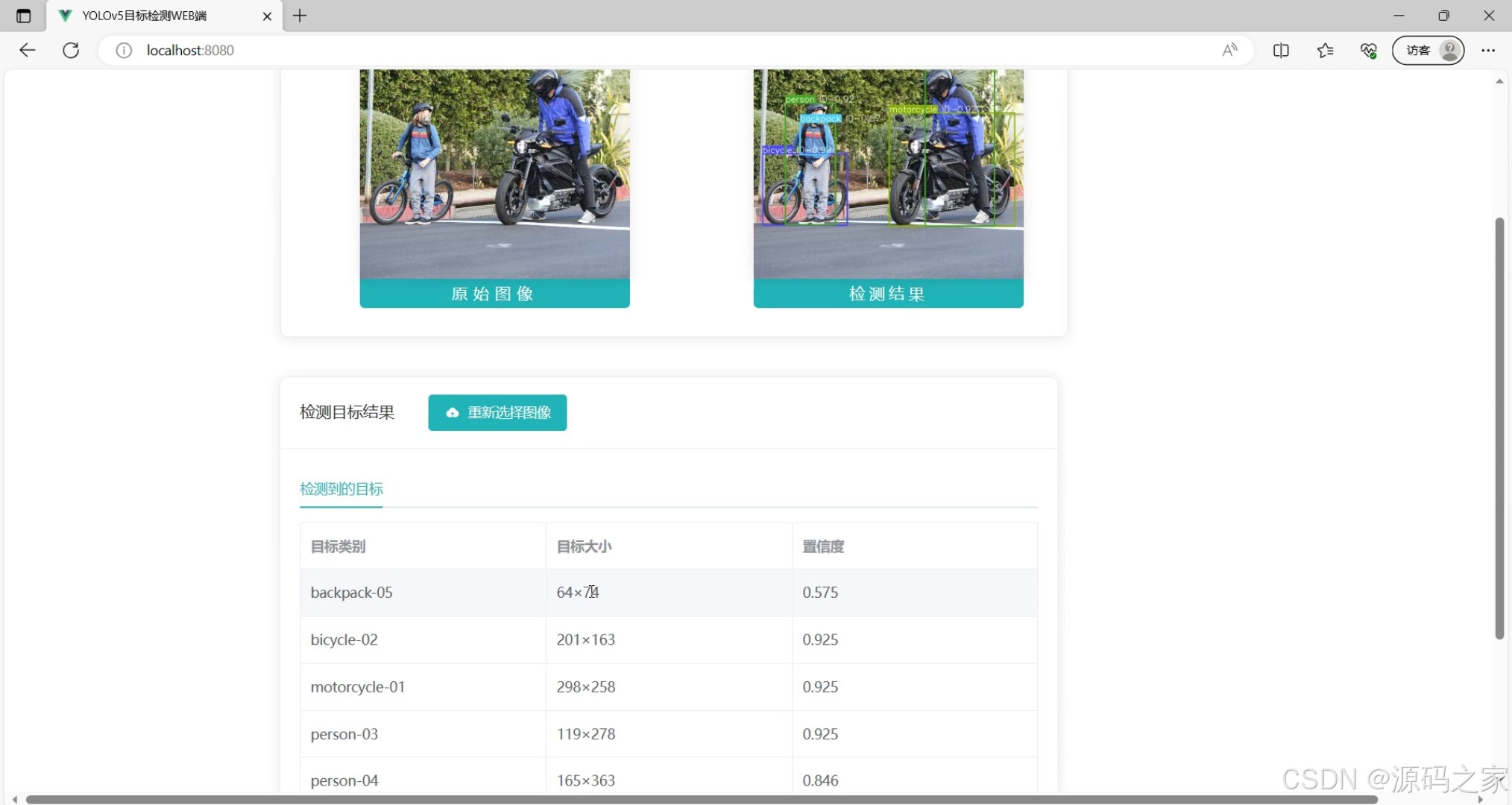1512x805 pixels.
Task: Open Browser essentials heart icon
Action: point(1368,50)
